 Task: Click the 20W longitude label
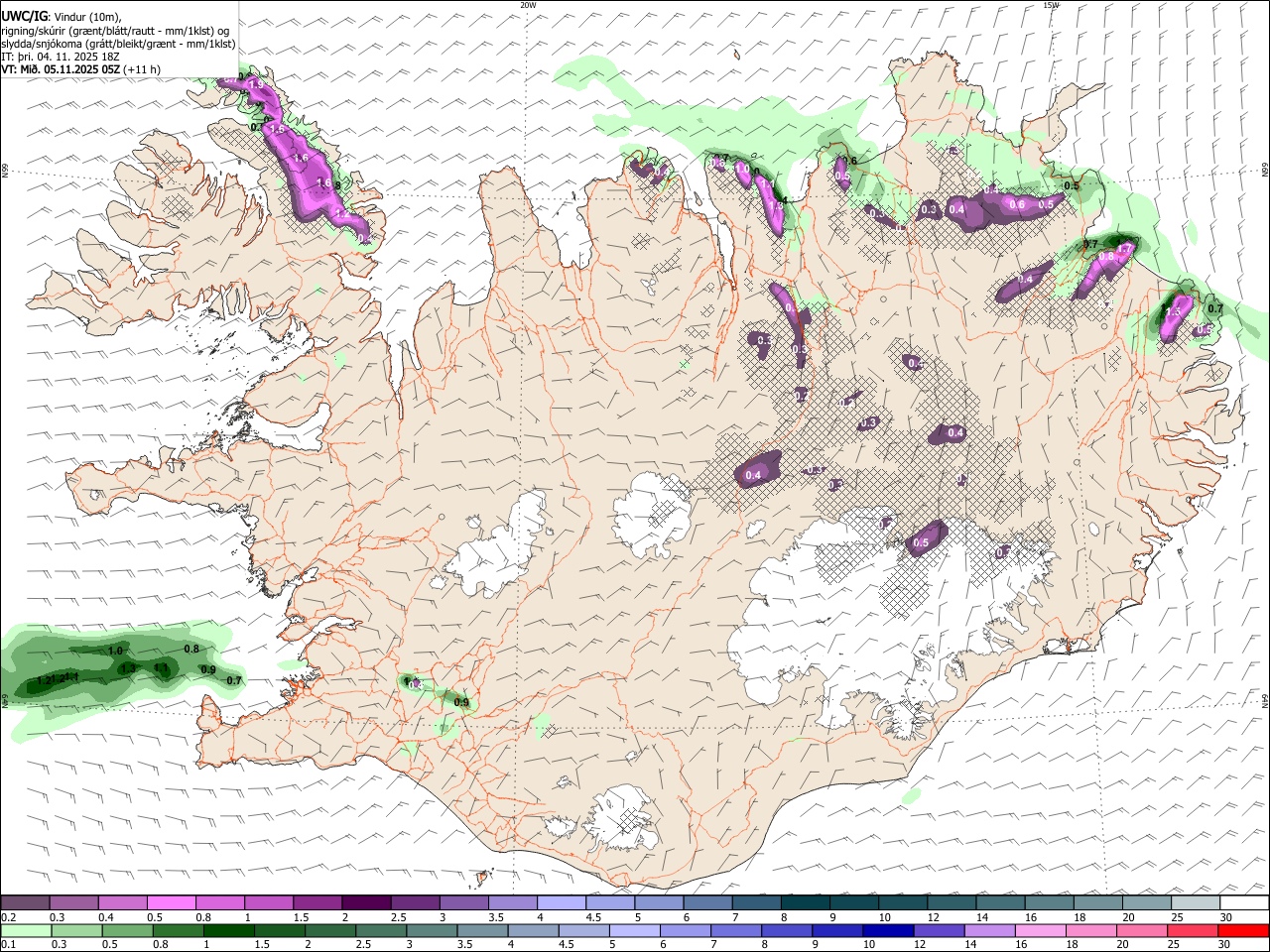(528, 5)
